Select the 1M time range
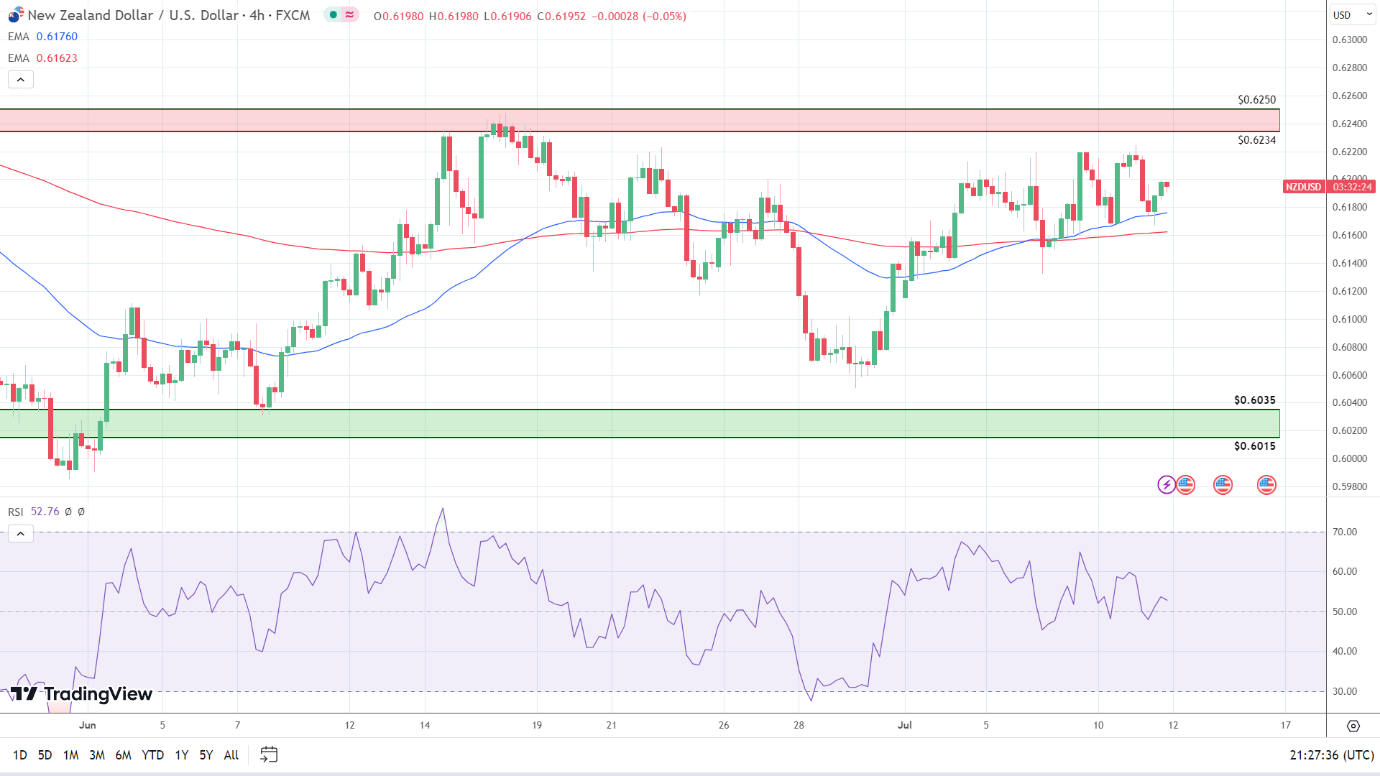The image size is (1380, 776). [71, 755]
